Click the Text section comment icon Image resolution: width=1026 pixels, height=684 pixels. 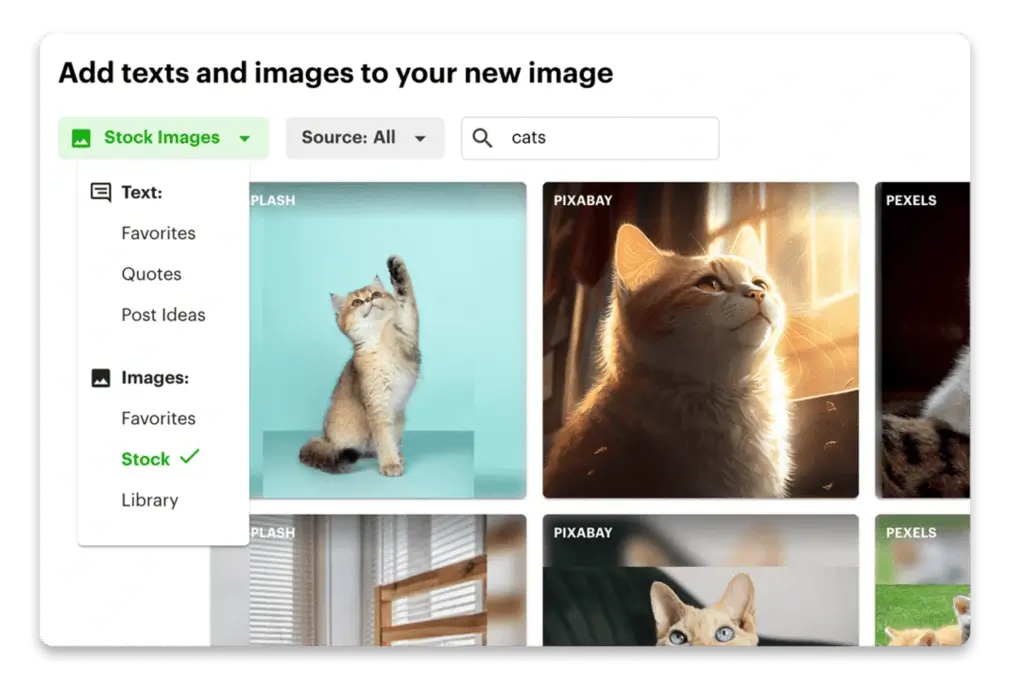[x=101, y=192]
